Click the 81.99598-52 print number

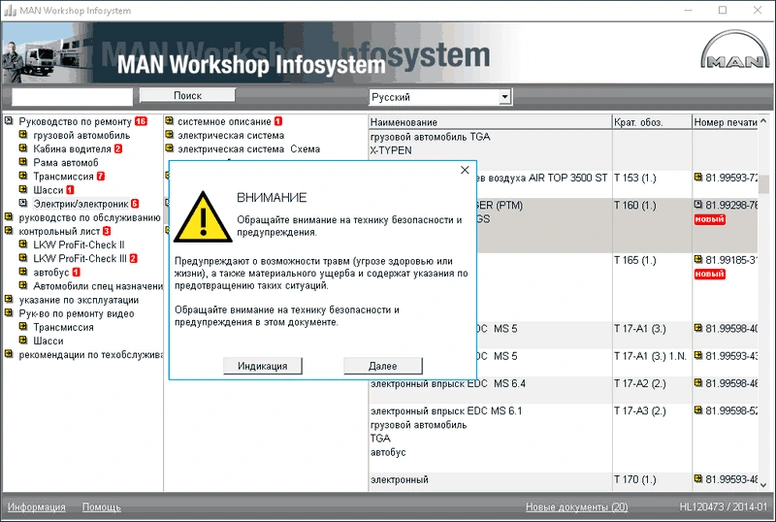pos(731,411)
